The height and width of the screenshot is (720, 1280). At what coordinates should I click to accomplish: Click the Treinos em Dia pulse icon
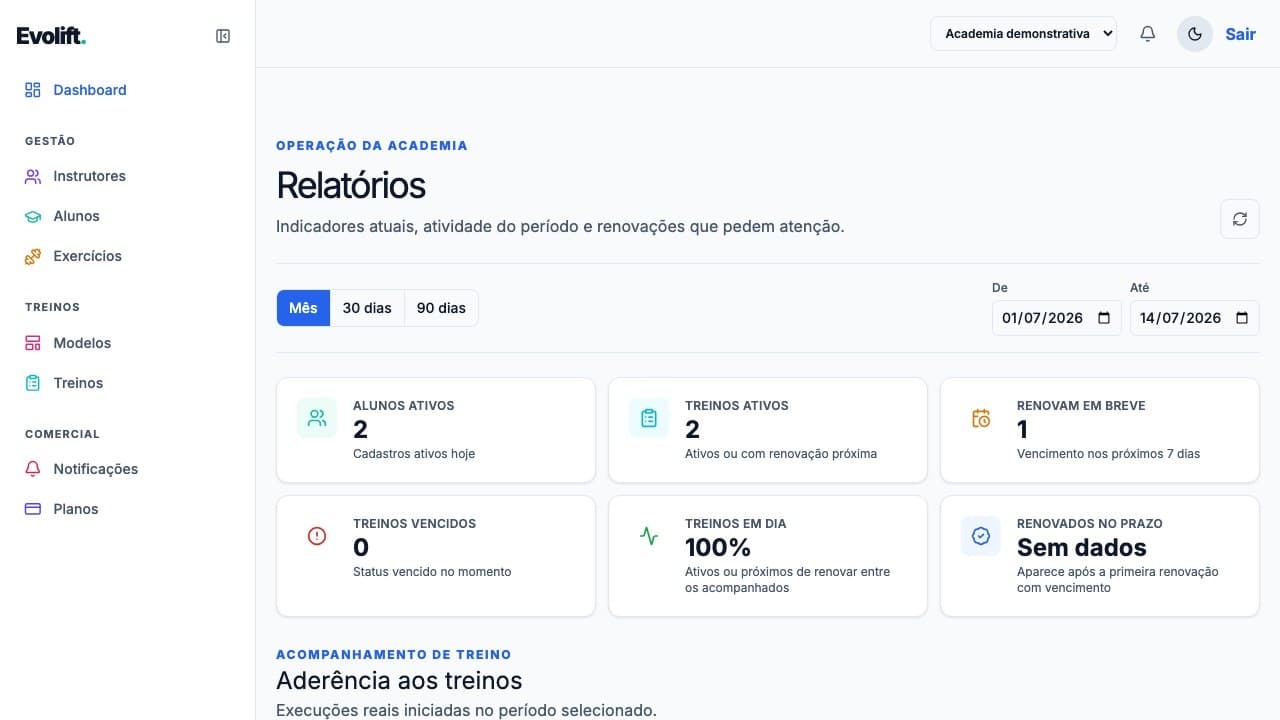click(x=649, y=536)
